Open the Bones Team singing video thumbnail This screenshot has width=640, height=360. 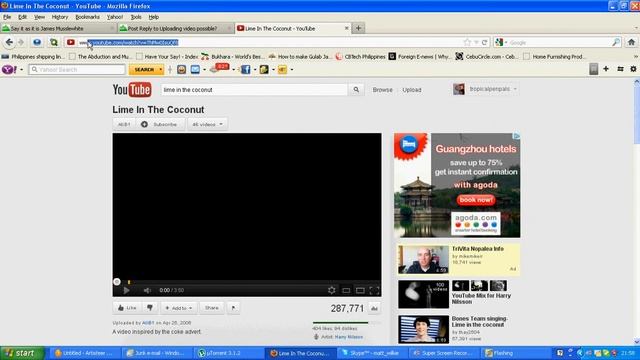pos(423,329)
